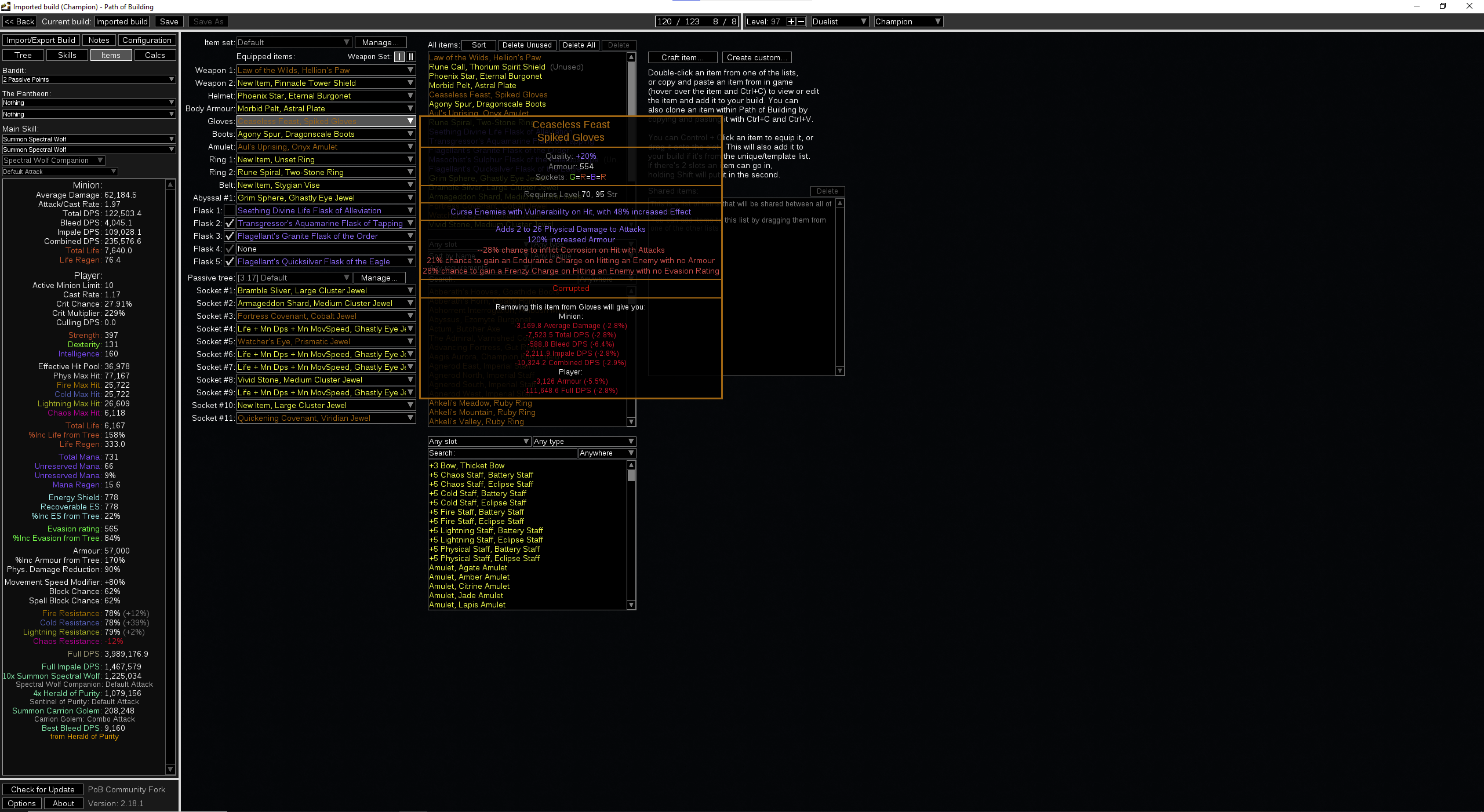Screen dimensions: 1484x812
Task: Open the Any type filter dropdown
Action: 584,441
